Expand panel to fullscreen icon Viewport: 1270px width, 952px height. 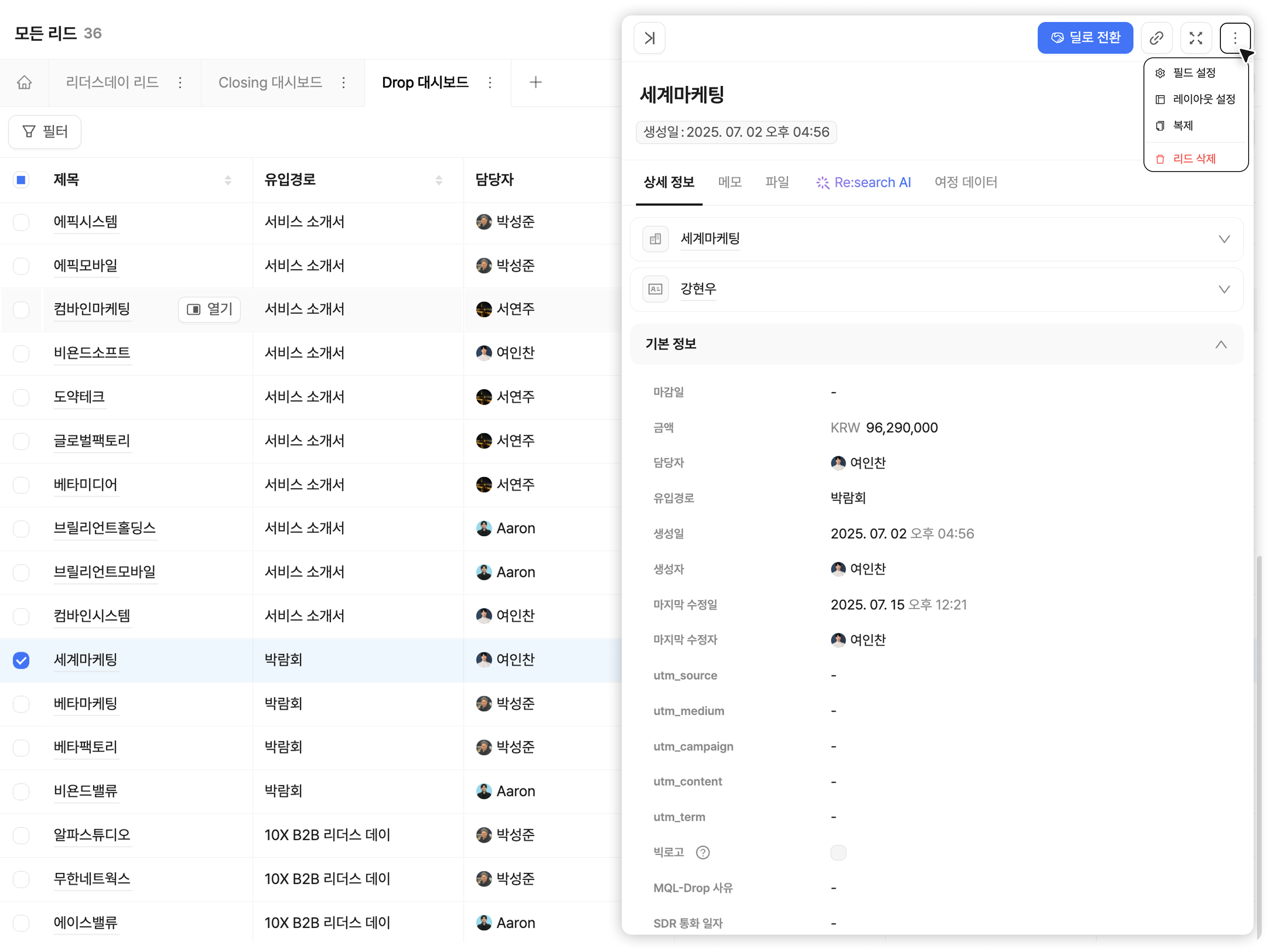click(x=1195, y=38)
